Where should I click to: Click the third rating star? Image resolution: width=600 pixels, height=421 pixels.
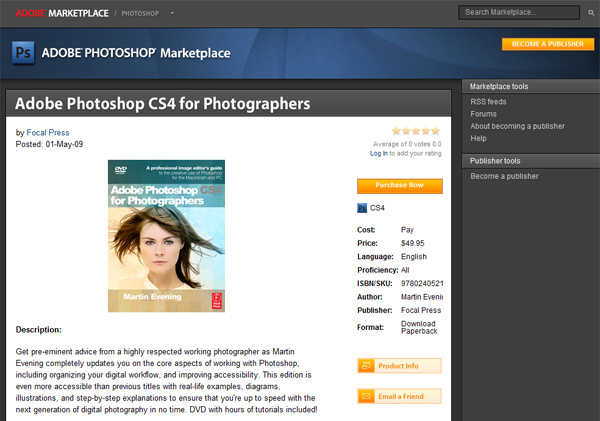(x=416, y=131)
